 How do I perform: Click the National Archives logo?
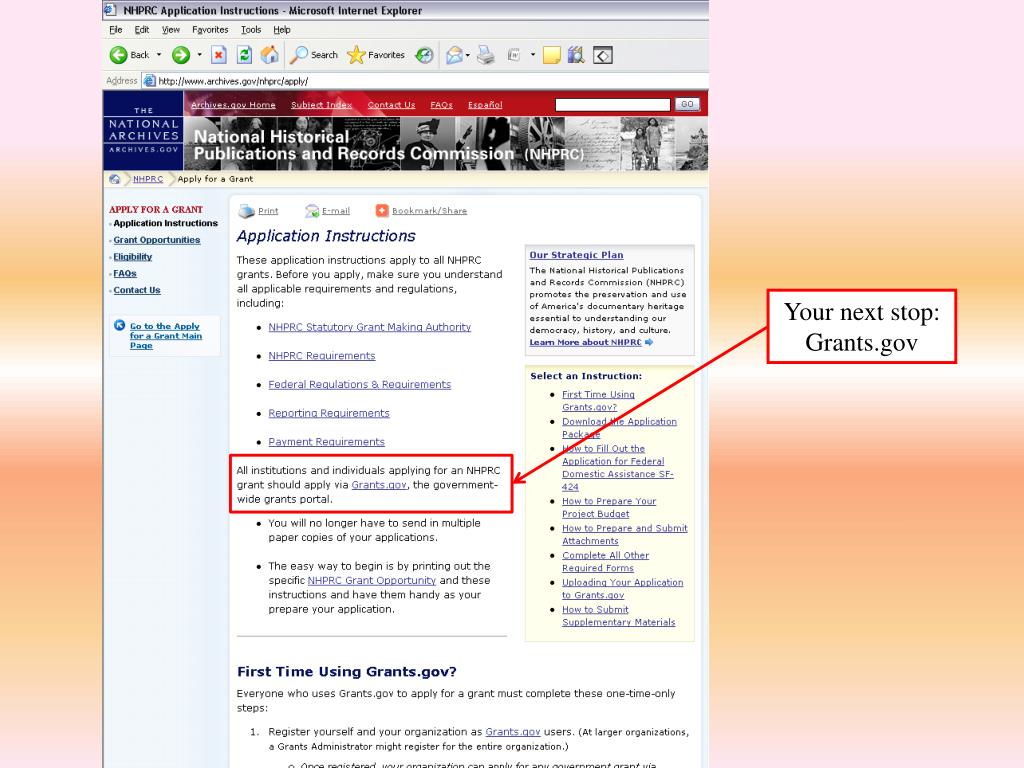[143, 131]
